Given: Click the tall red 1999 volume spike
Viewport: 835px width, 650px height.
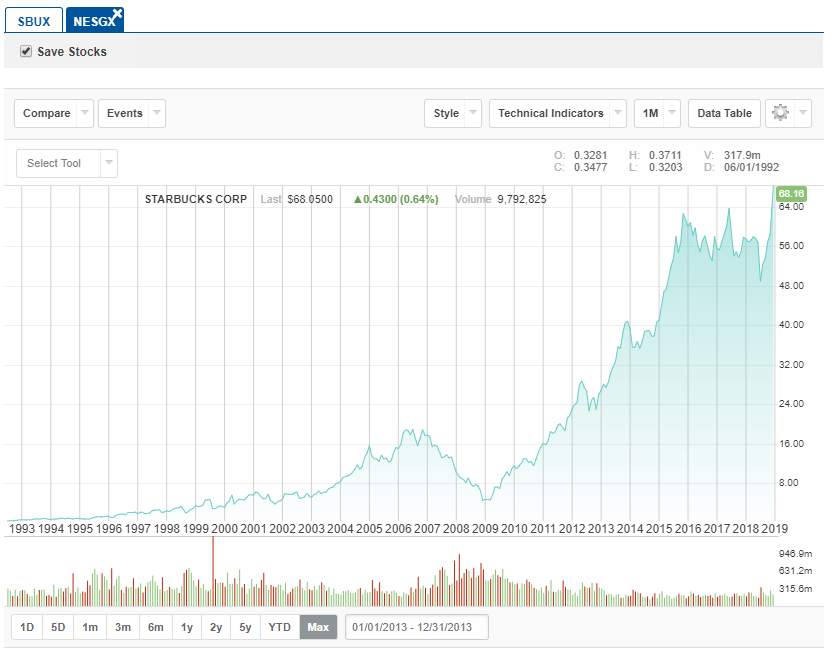Looking at the screenshot, I should coord(213,571).
